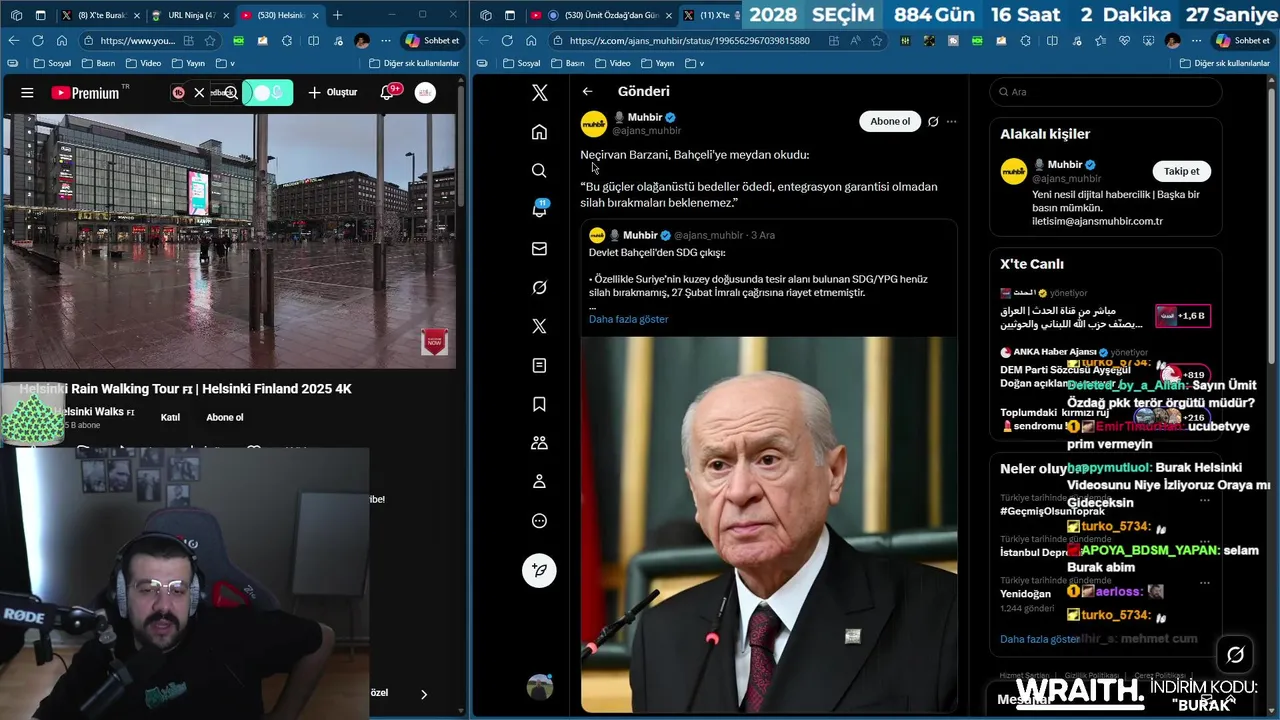Open More circle icon in X sidebar
Screen dimensions: 1280x720
click(539, 521)
